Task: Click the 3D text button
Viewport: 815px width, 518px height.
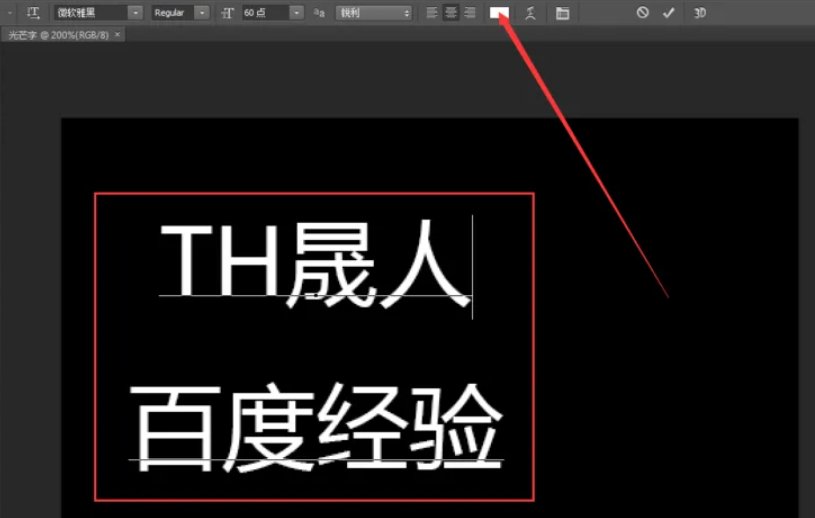Action: pos(700,13)
